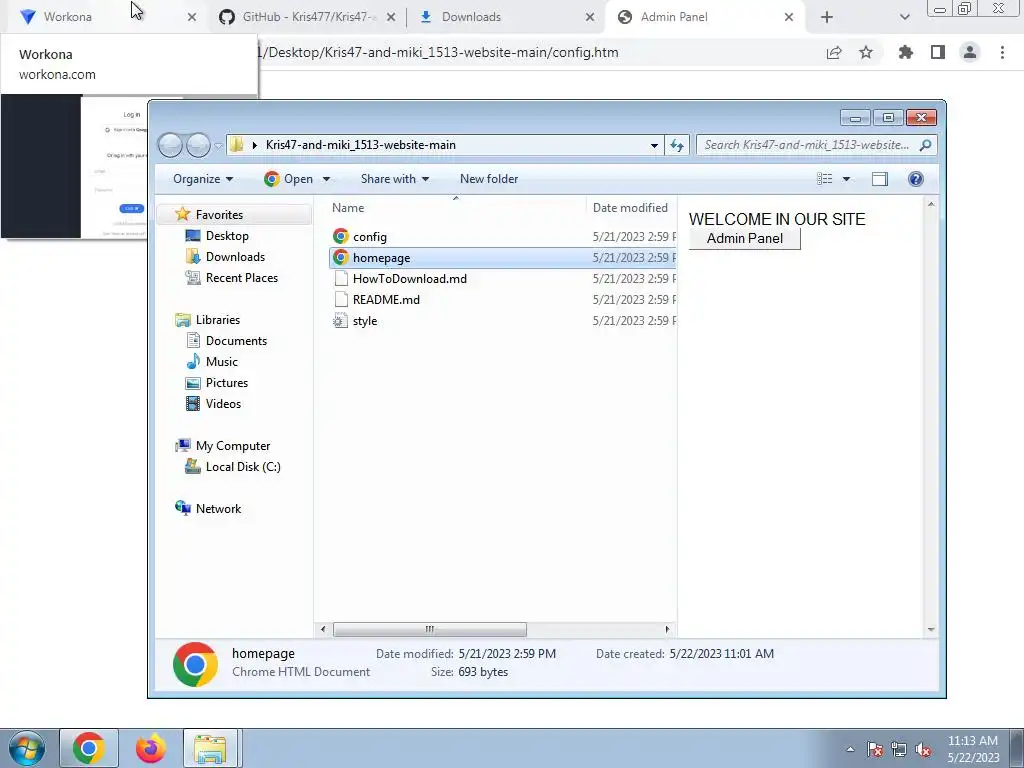The image size is (1024, 768).
Task: Click the Workona tab preview thumbnail
Action: [x=74, y=167]
